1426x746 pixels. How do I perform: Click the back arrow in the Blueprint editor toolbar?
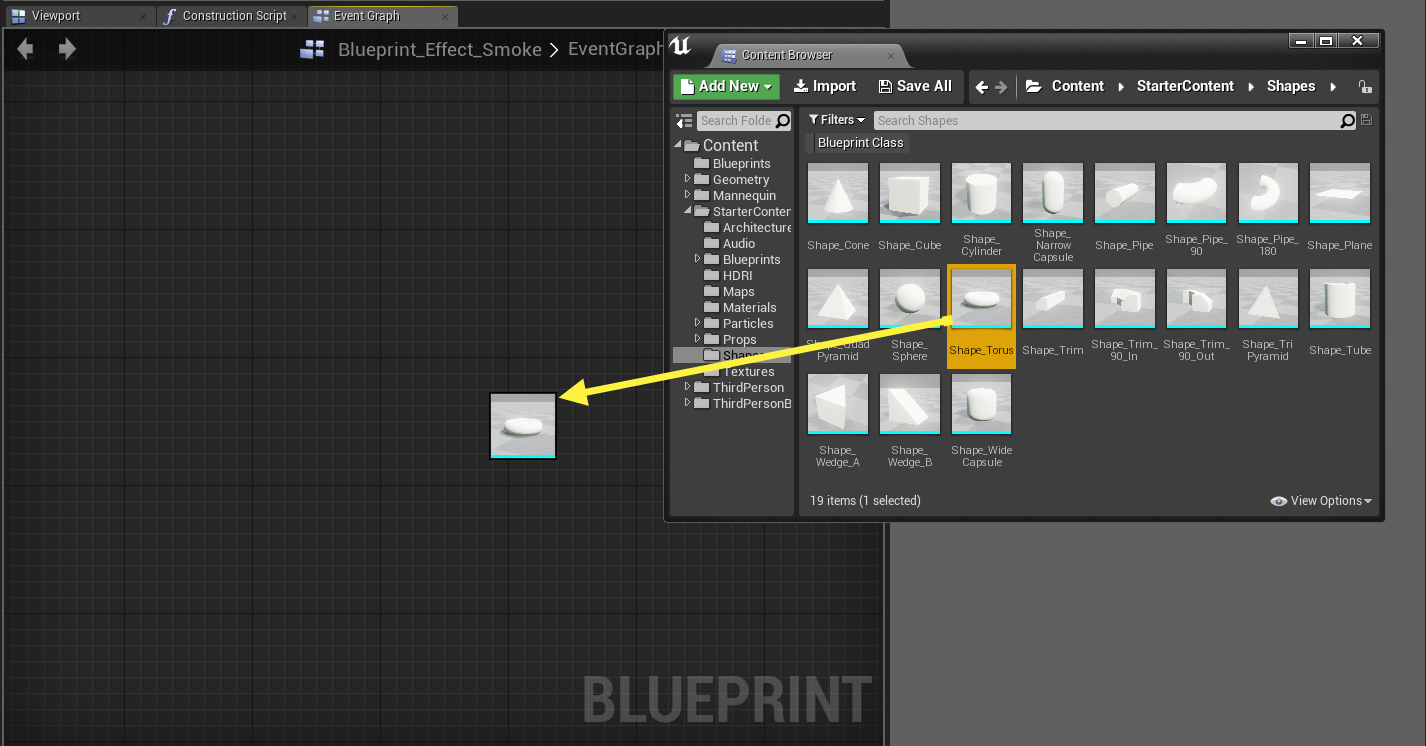pyautogui.click(x=24, y=48)
